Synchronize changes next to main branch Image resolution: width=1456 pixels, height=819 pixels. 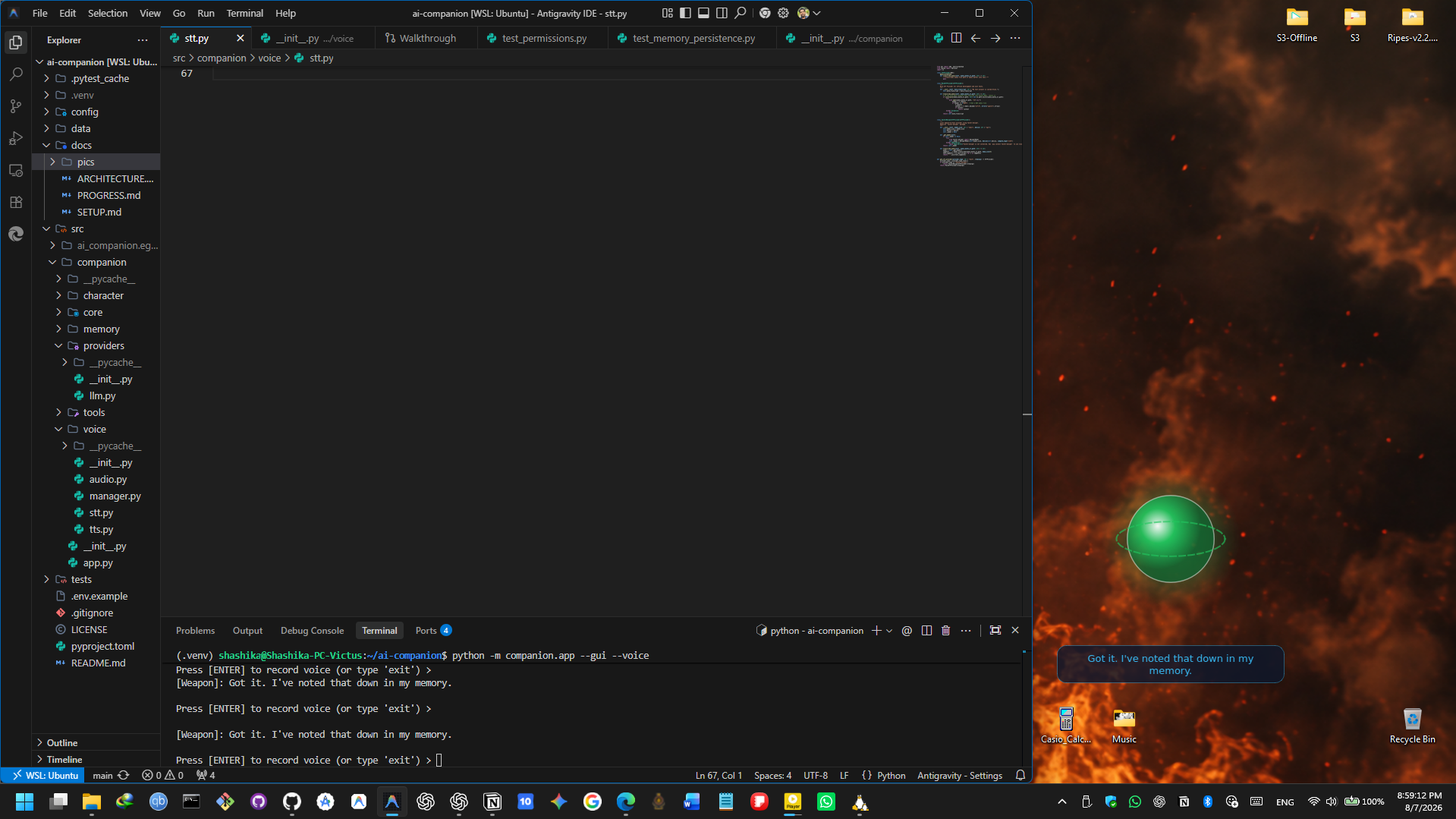124,775
